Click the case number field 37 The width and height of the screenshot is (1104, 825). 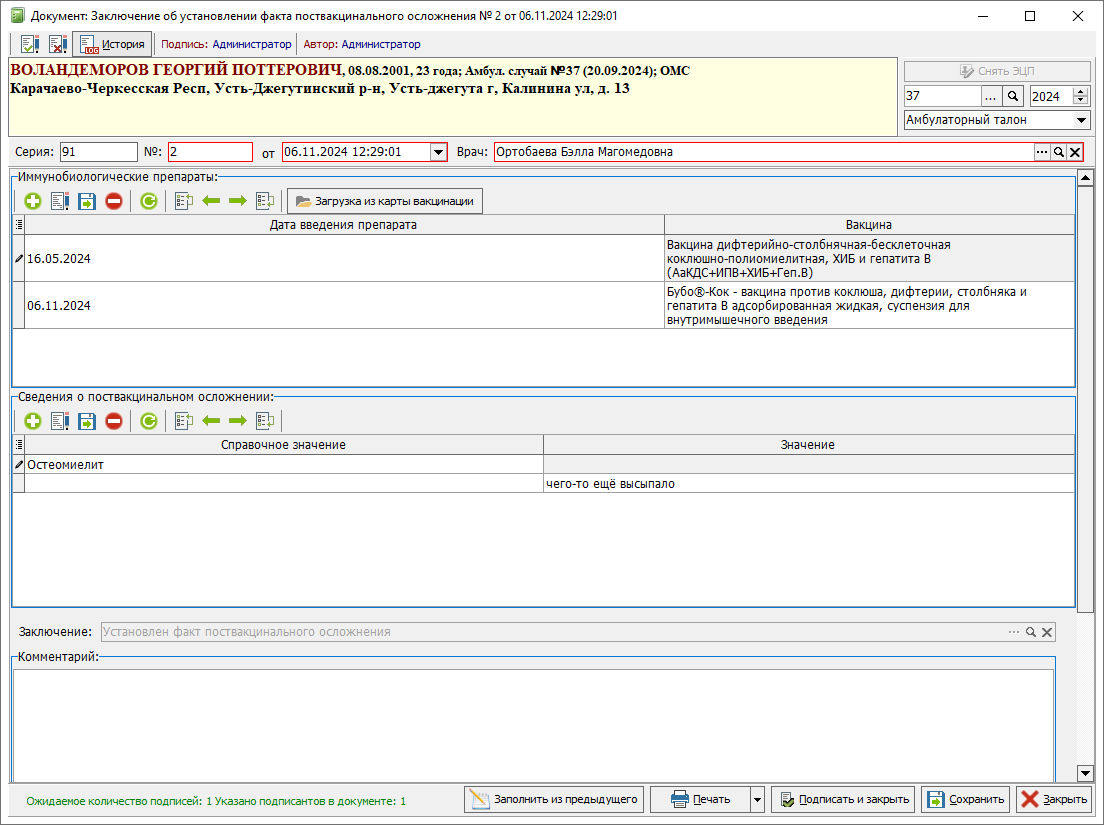(x=942, y=96)
